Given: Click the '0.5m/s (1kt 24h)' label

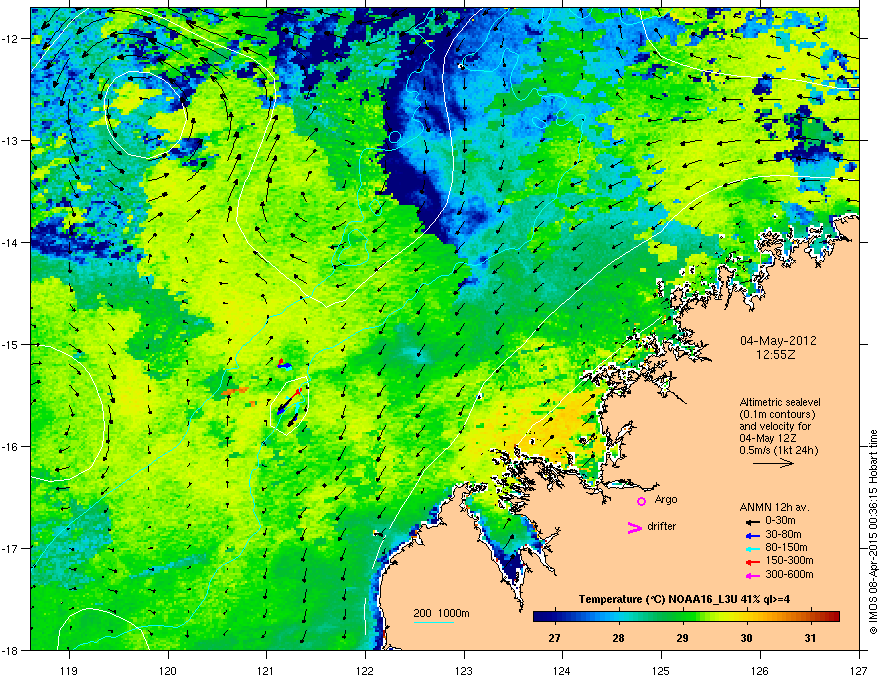Looking at the screenshot, I should tap(778, 450).
